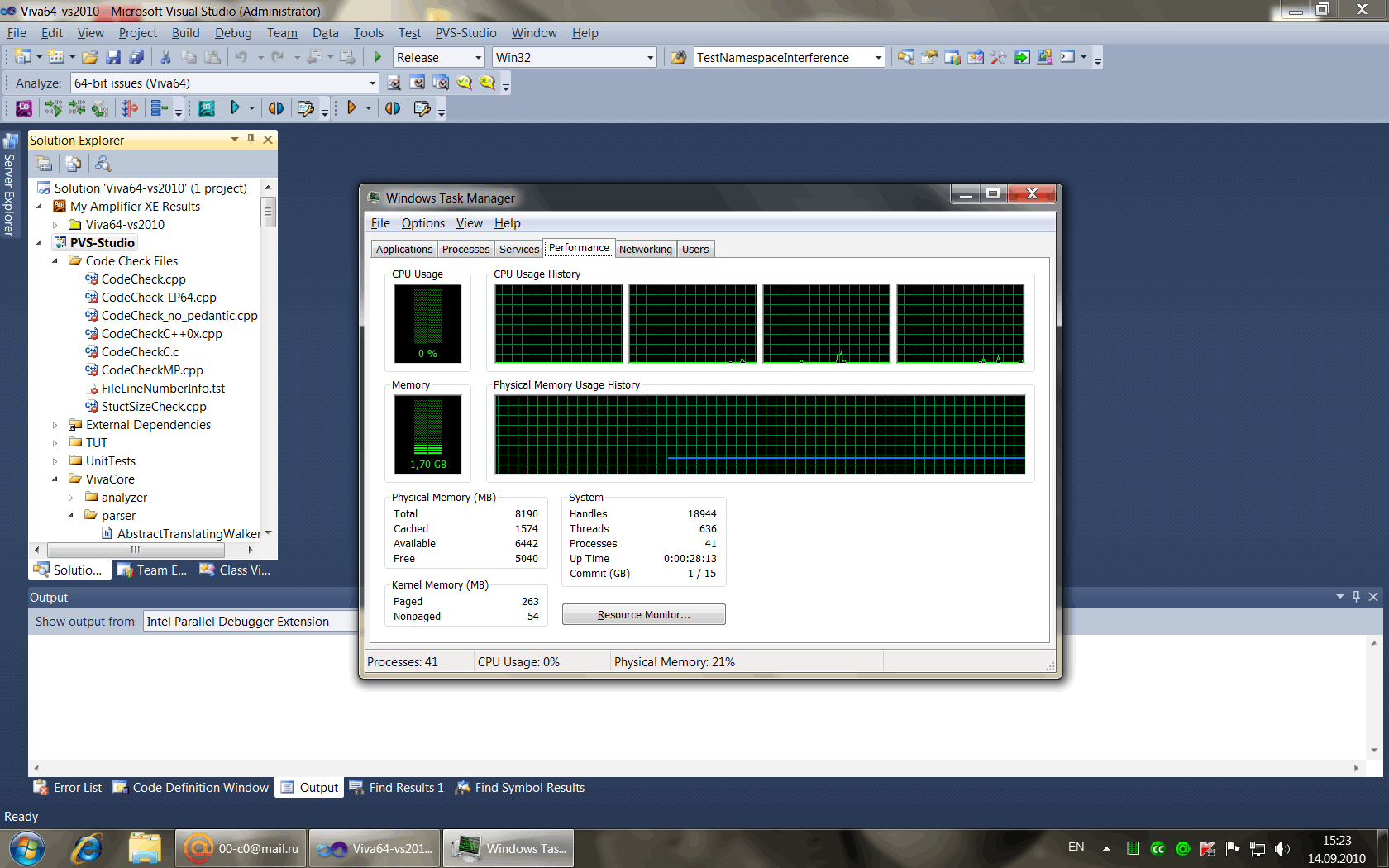Click the Save All icon
Screen dimensions: 1389x868
click(136, 58)
